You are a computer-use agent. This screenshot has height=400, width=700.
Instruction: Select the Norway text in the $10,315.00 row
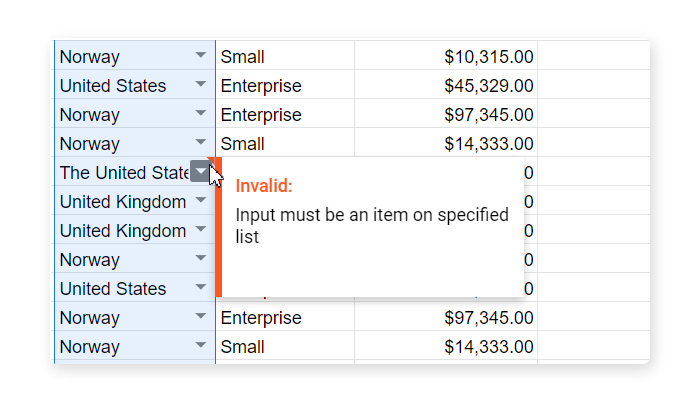coord(90,57)
